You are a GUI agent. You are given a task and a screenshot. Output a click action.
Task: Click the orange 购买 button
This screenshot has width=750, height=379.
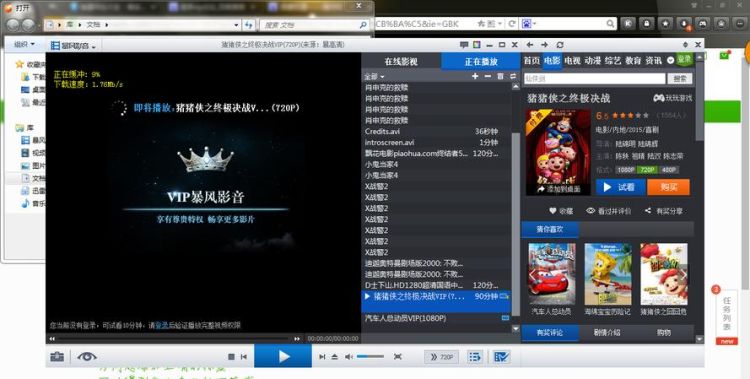point(668,187)
